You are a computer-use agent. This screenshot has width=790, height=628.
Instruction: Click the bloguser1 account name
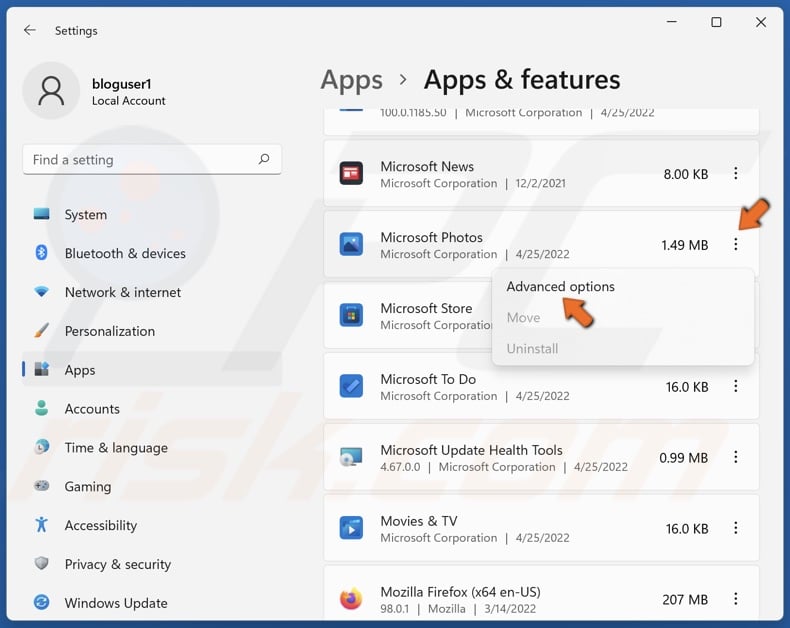point(121,84)
